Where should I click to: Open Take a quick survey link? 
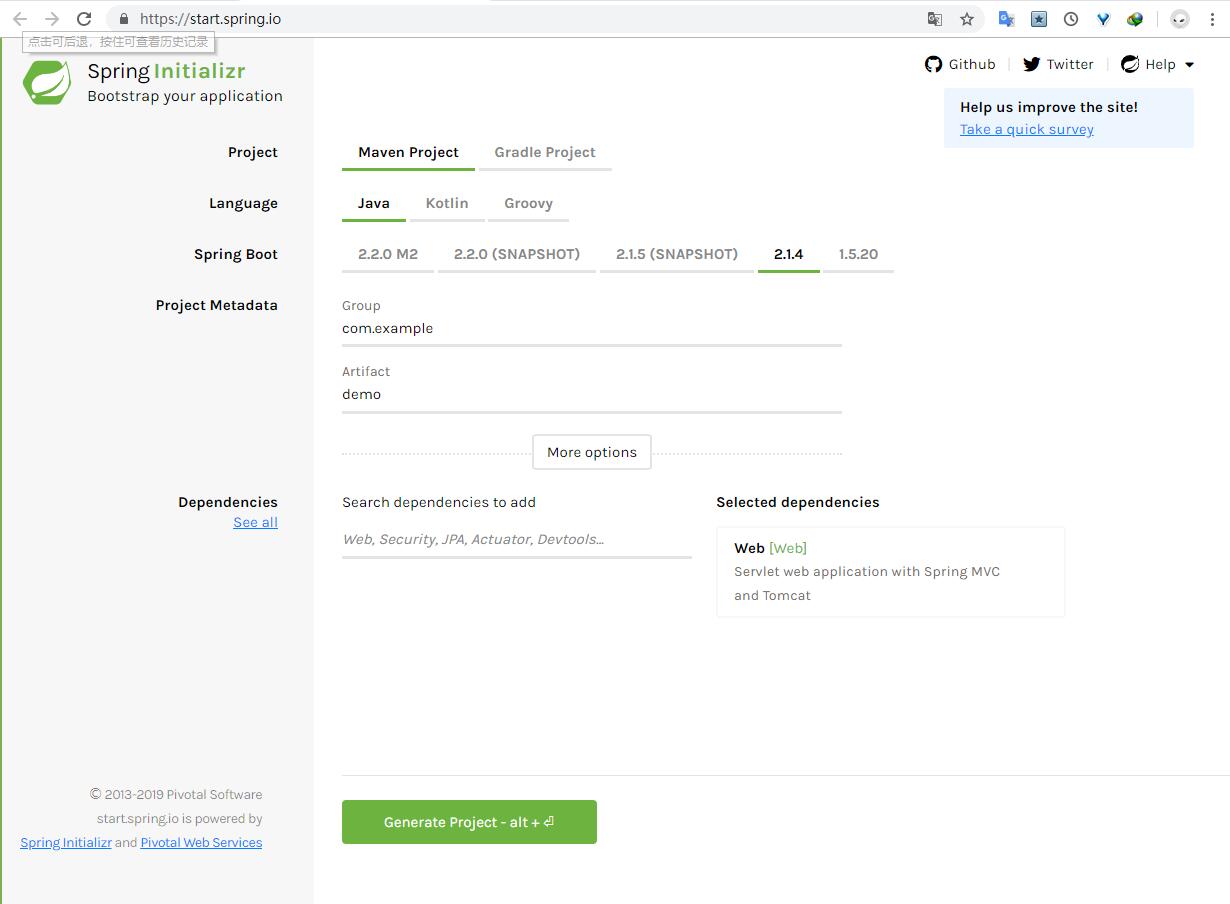(1027, 129)
